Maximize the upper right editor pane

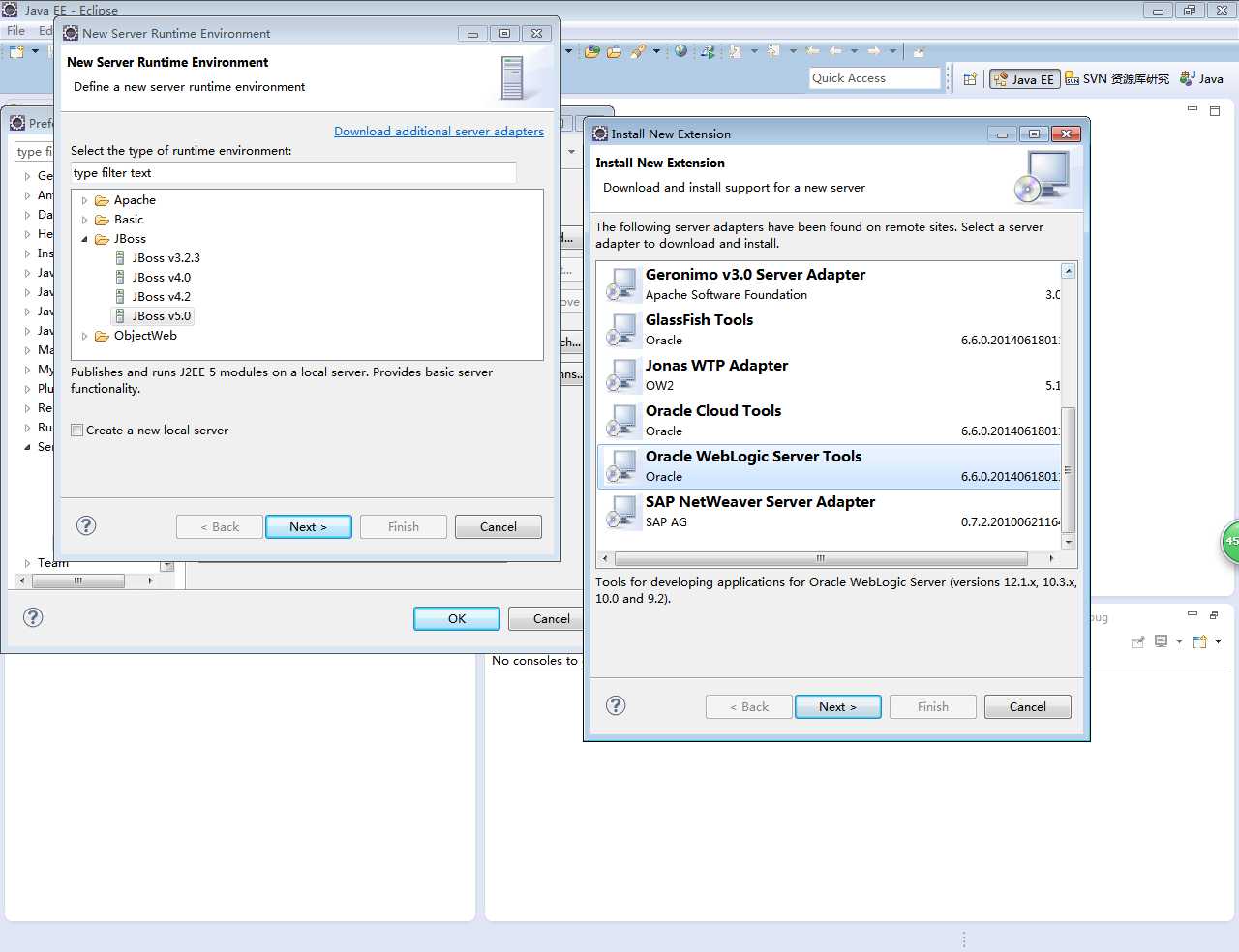point(1215,110)
